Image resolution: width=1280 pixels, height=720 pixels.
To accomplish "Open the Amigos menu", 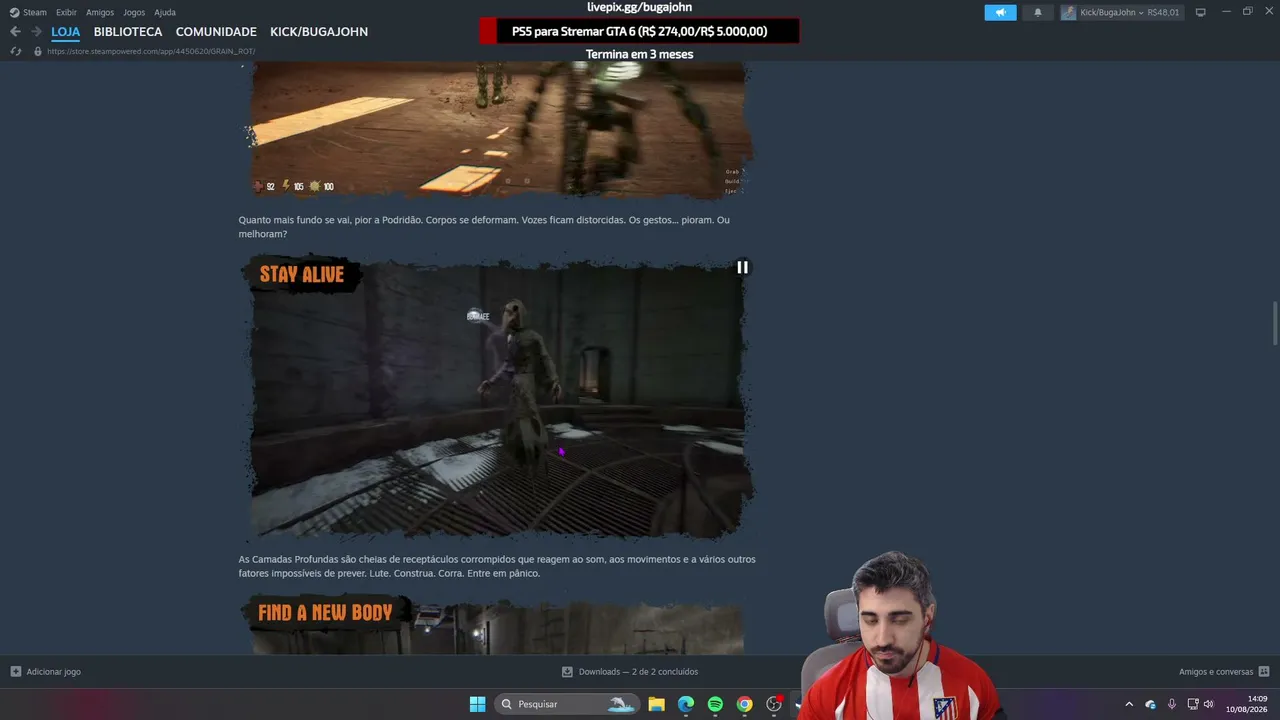I will (x=100, y=12).
